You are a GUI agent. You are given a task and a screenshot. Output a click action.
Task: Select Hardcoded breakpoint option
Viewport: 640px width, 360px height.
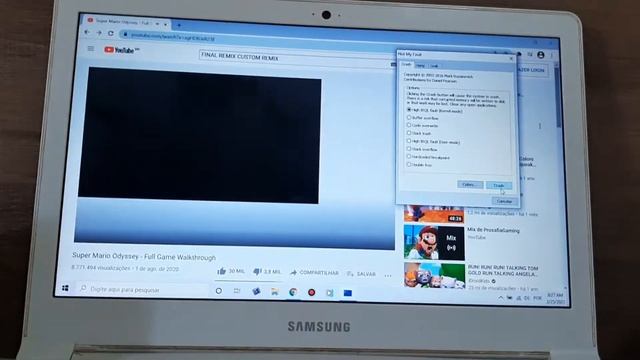428,157
